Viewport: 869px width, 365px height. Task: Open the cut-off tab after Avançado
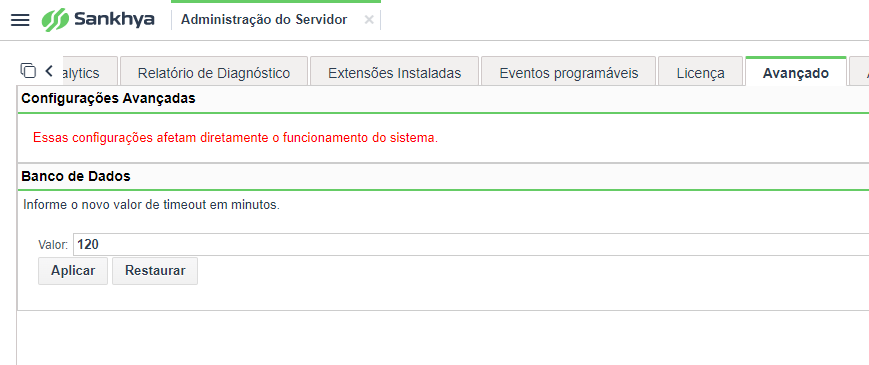point(859,71)
